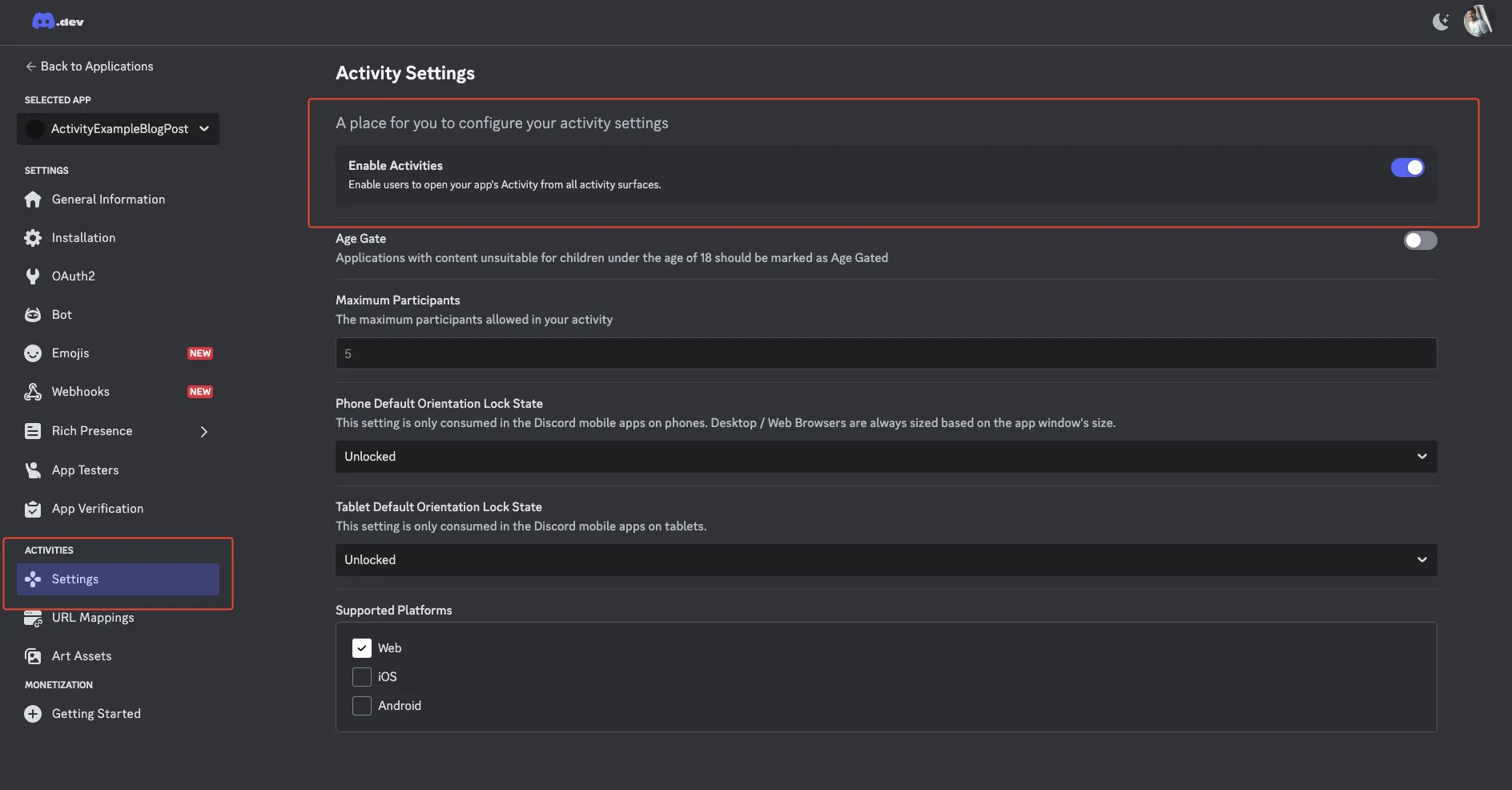This screenshot has height=790, width=1512.
Task: Go to Art Assets page
Action: (x=82, y=656)
